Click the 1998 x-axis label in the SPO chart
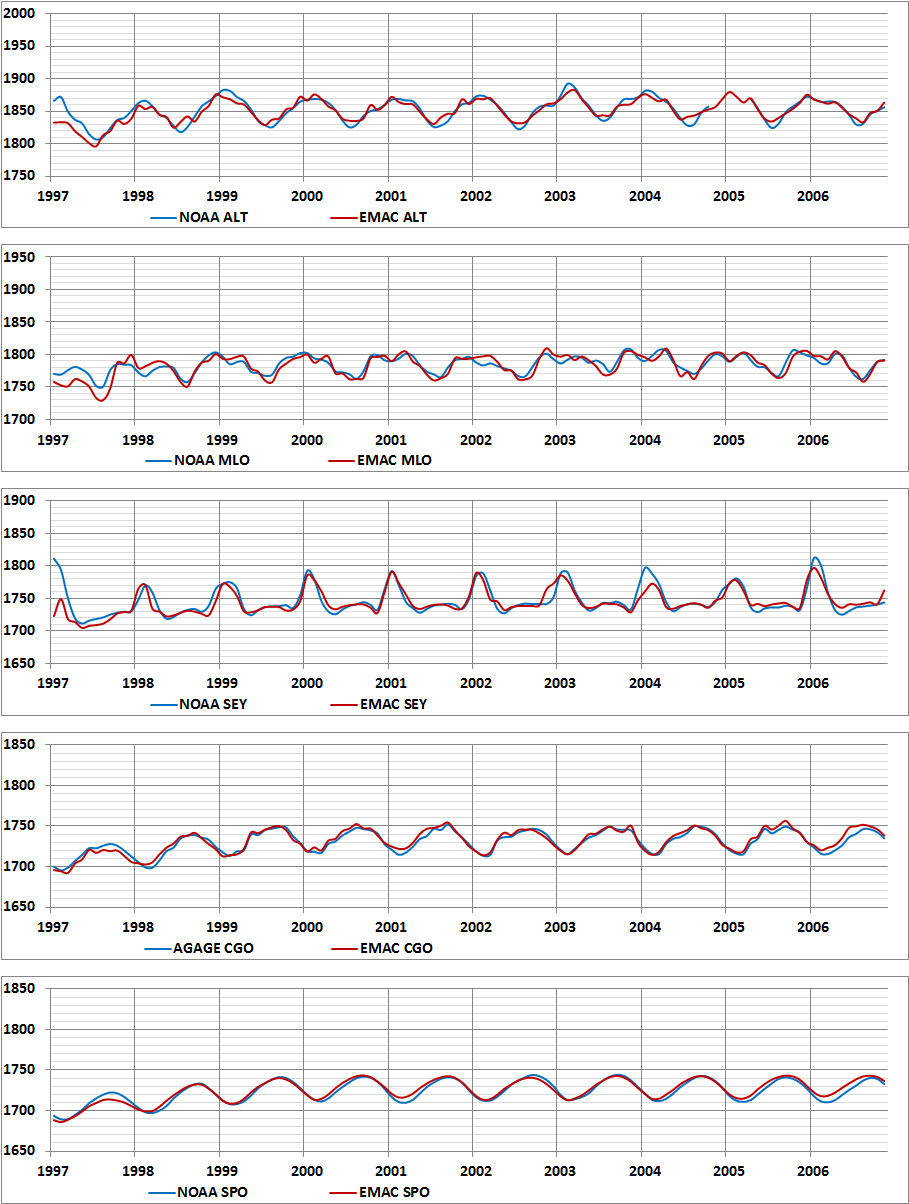The width and height of the screenshot is (909, 1204). 137,1171
